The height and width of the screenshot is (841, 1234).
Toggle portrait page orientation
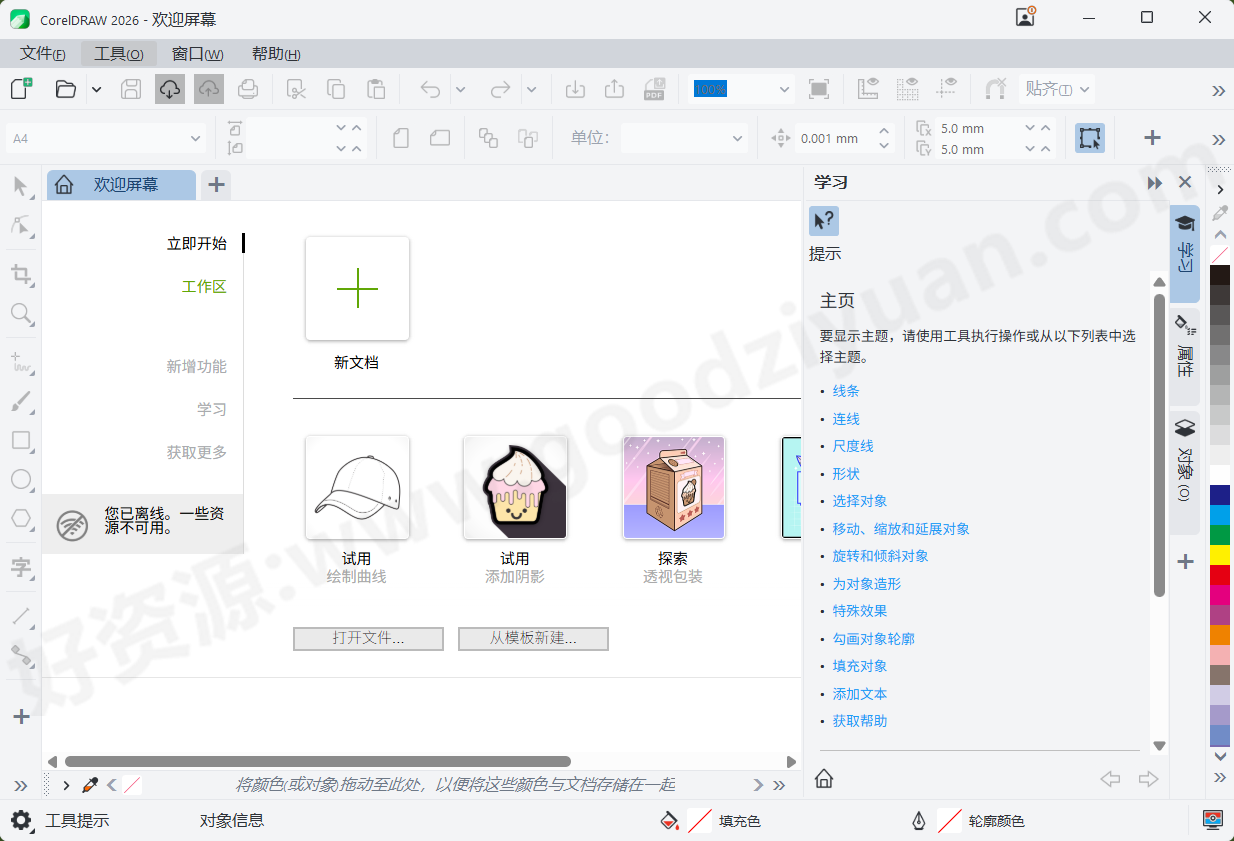pos(403,138)
